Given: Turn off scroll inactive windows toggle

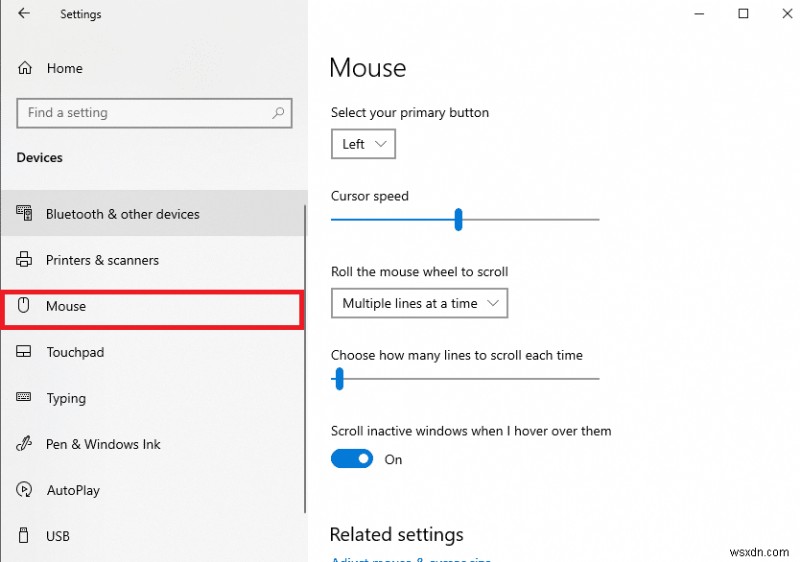Looking at the screenshot, I should (352, 459).
